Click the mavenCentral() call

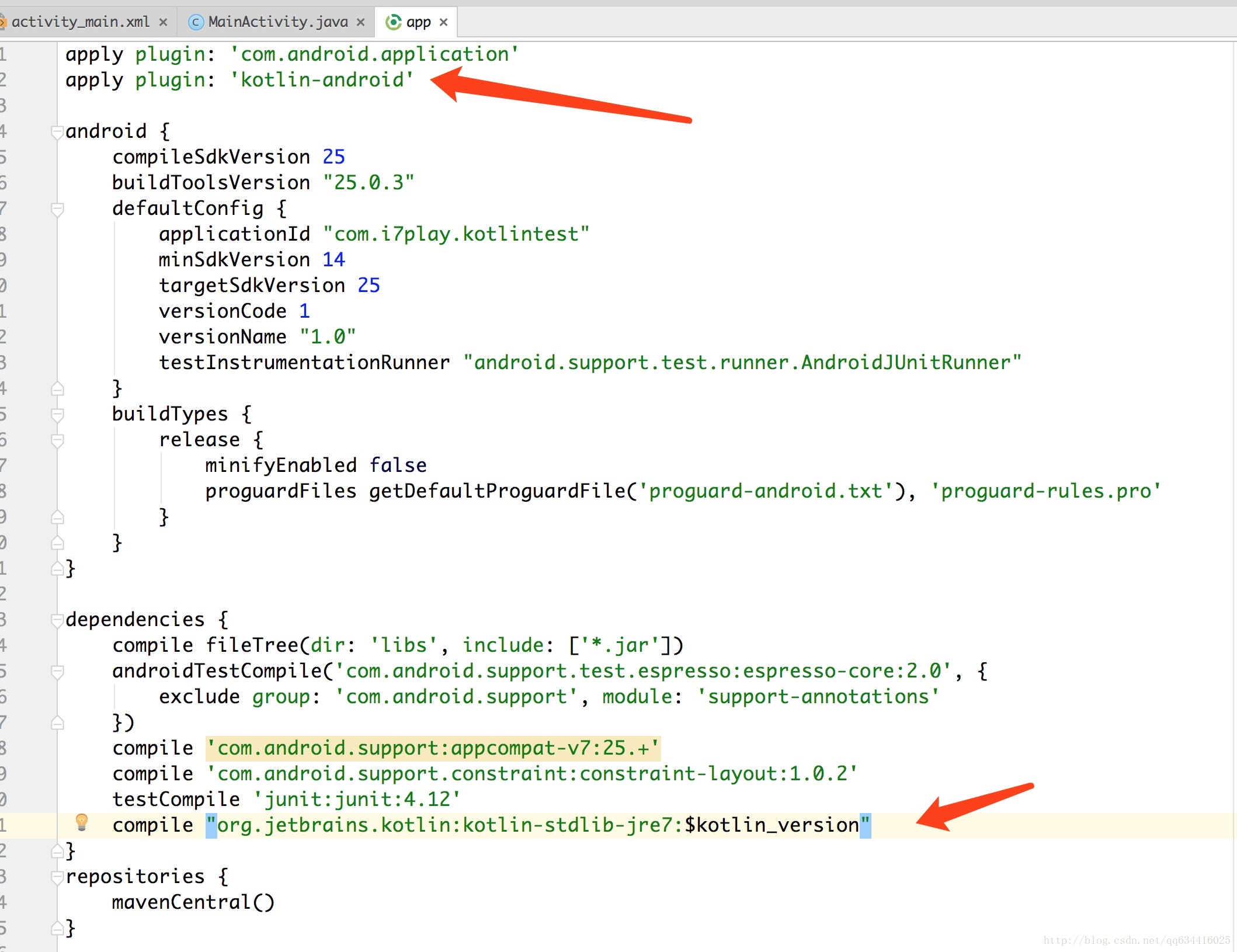click(x=193, y=902)
